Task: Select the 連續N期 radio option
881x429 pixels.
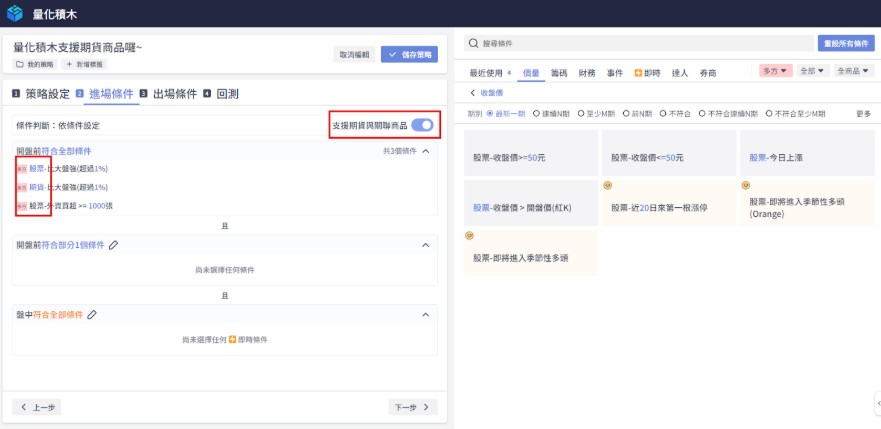Action: (x=537, y=114)
